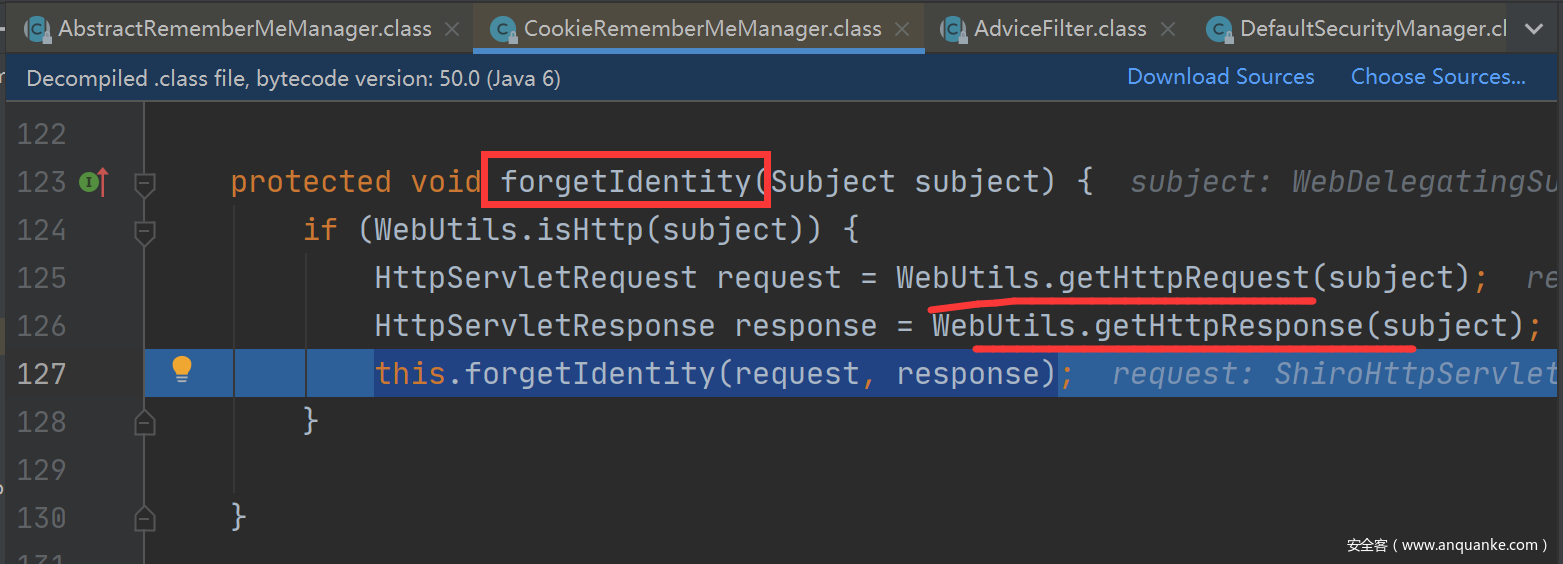The height and width of the screenshot is (564, 1563).
Task: Switch to the AdviceFilter.class tab
Action: pos(1060,29)
